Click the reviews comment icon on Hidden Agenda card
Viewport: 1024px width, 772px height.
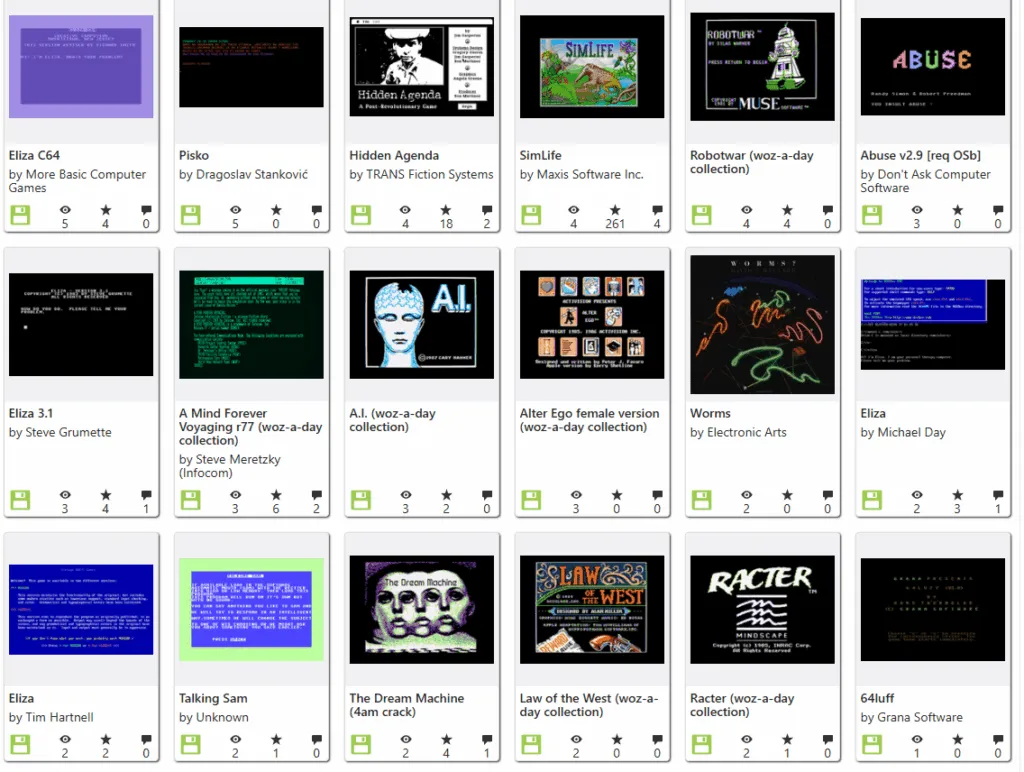(487, 210)
